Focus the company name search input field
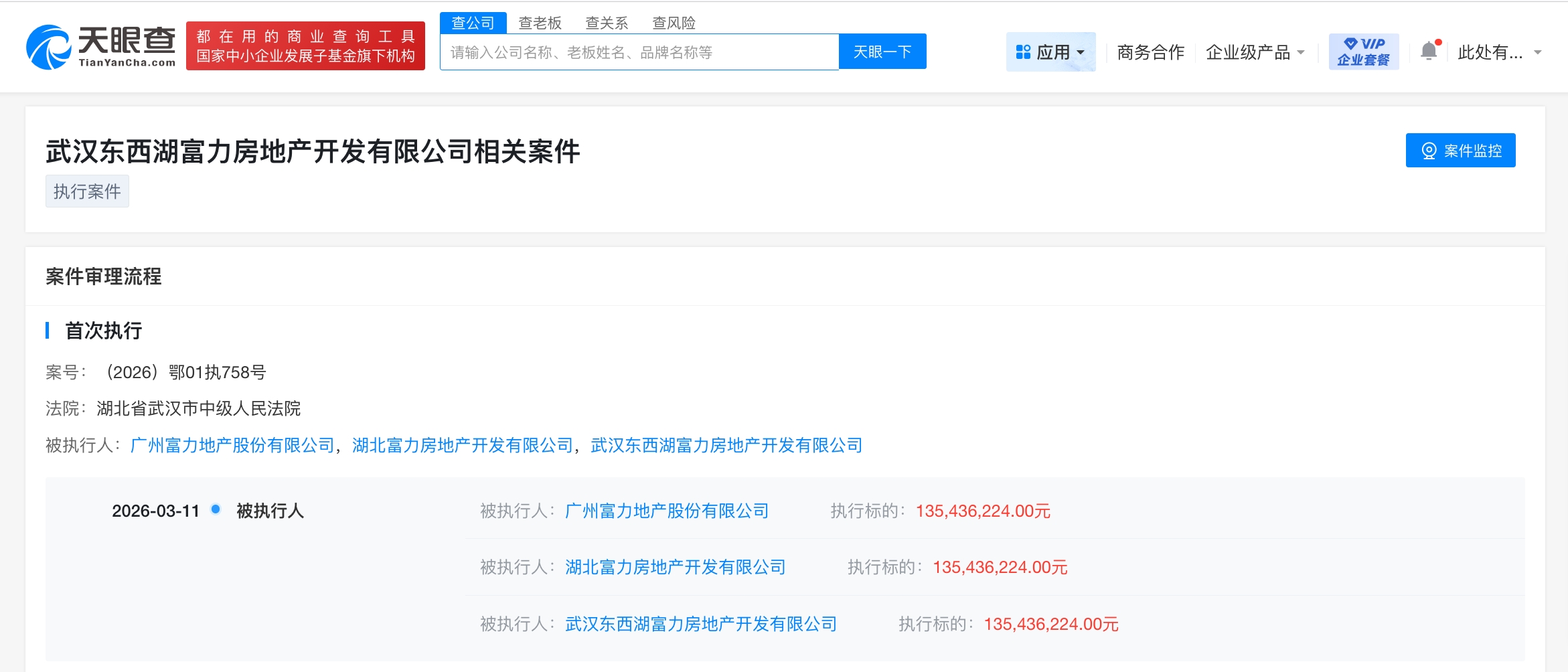Image resolution: width=1568 pixels, height=672 pixels. tap(639, 52)
